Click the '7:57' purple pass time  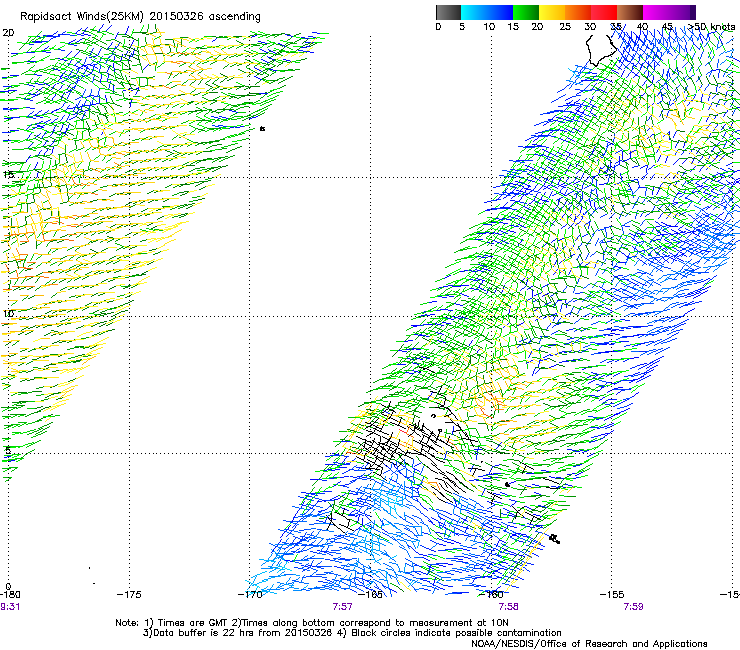point(342,607)
